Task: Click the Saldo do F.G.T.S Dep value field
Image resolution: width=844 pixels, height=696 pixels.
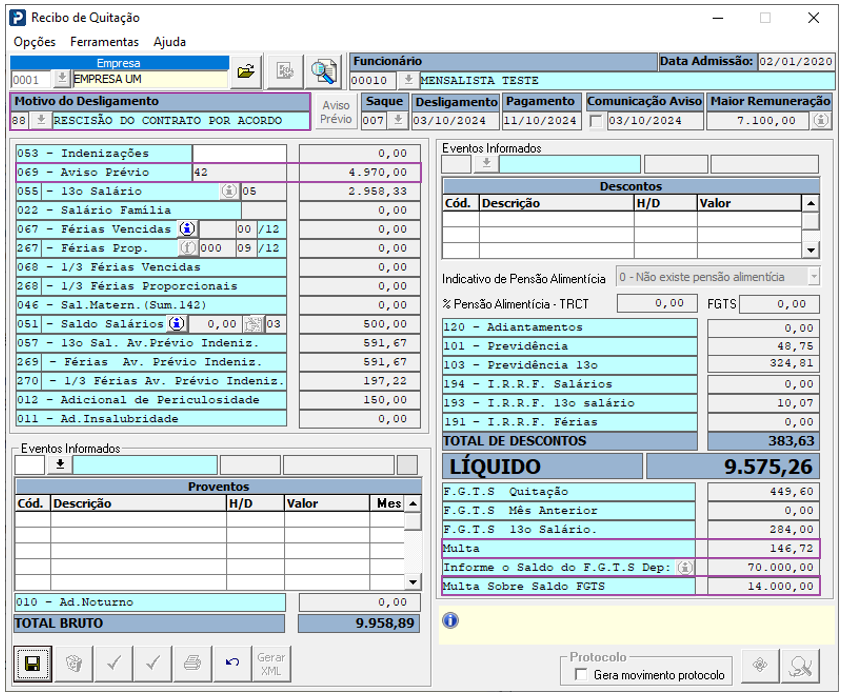Action: 764,567
